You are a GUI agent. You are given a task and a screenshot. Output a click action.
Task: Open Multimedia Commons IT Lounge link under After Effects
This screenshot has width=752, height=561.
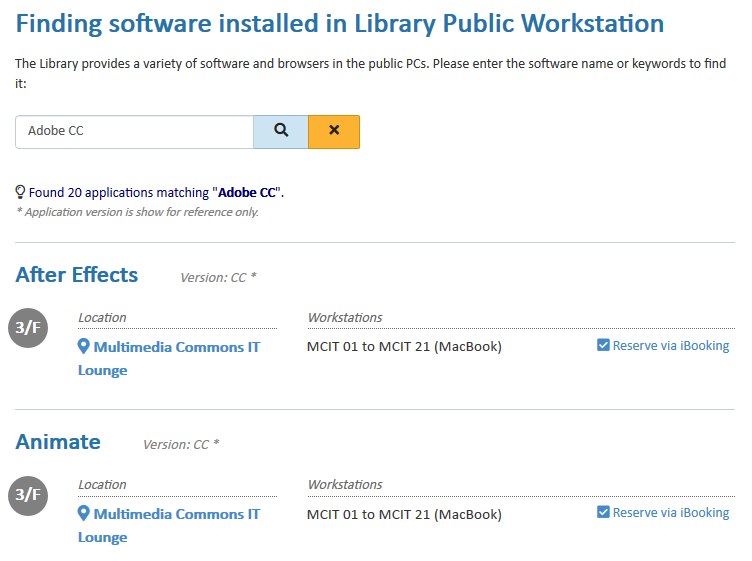pos(169,358)
